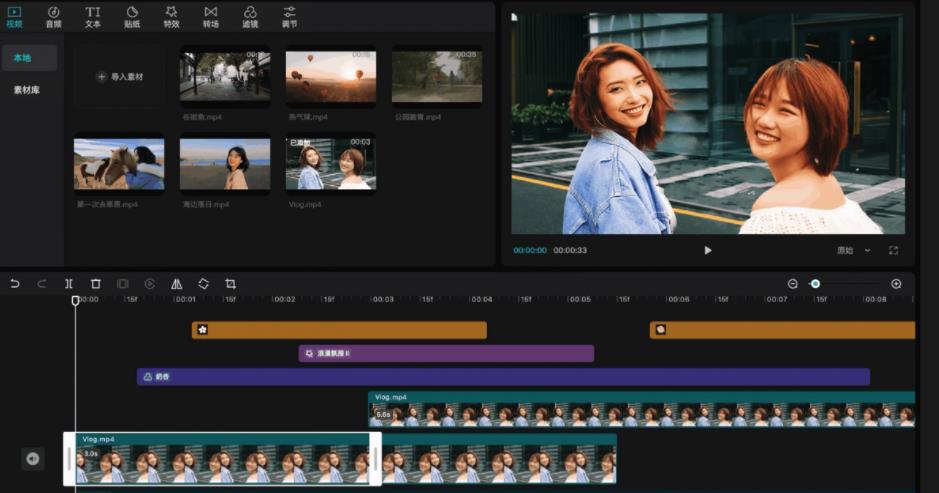Click the timeline zoom slider handle
Image resolution: width=939 pixels, height=493 pixels.
coord(815,284)
